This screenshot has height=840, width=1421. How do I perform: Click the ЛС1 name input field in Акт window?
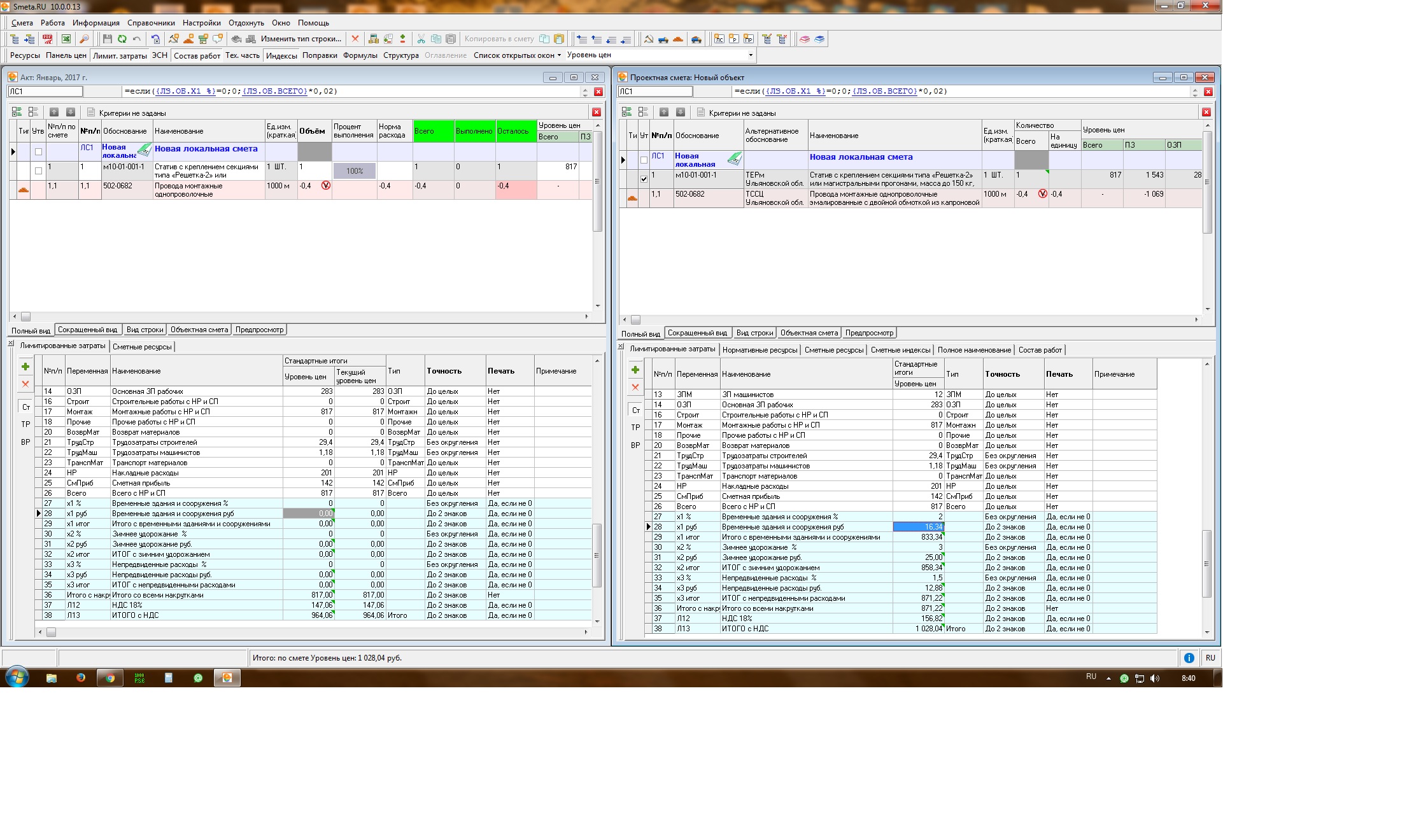pyautogui.click(x=45, y=92)
